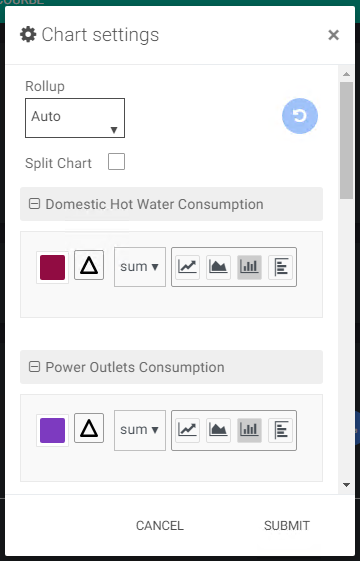
Task: Open the Rollup Auto dropdown
Action: (x=75, y=118)
